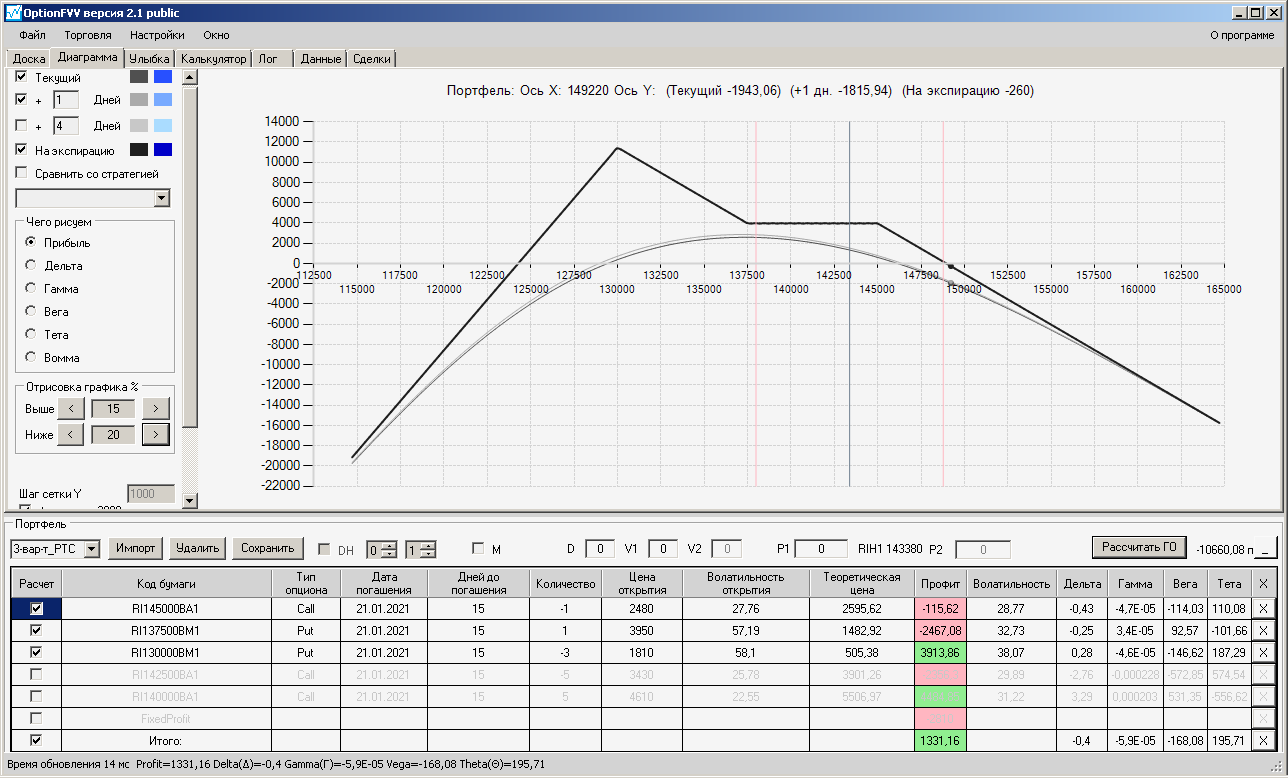This screenshot has height=778, width=1288.
Task: Open the 3-вар-т_РТС portfolio dropdown
Action: (x=92, y=548)
